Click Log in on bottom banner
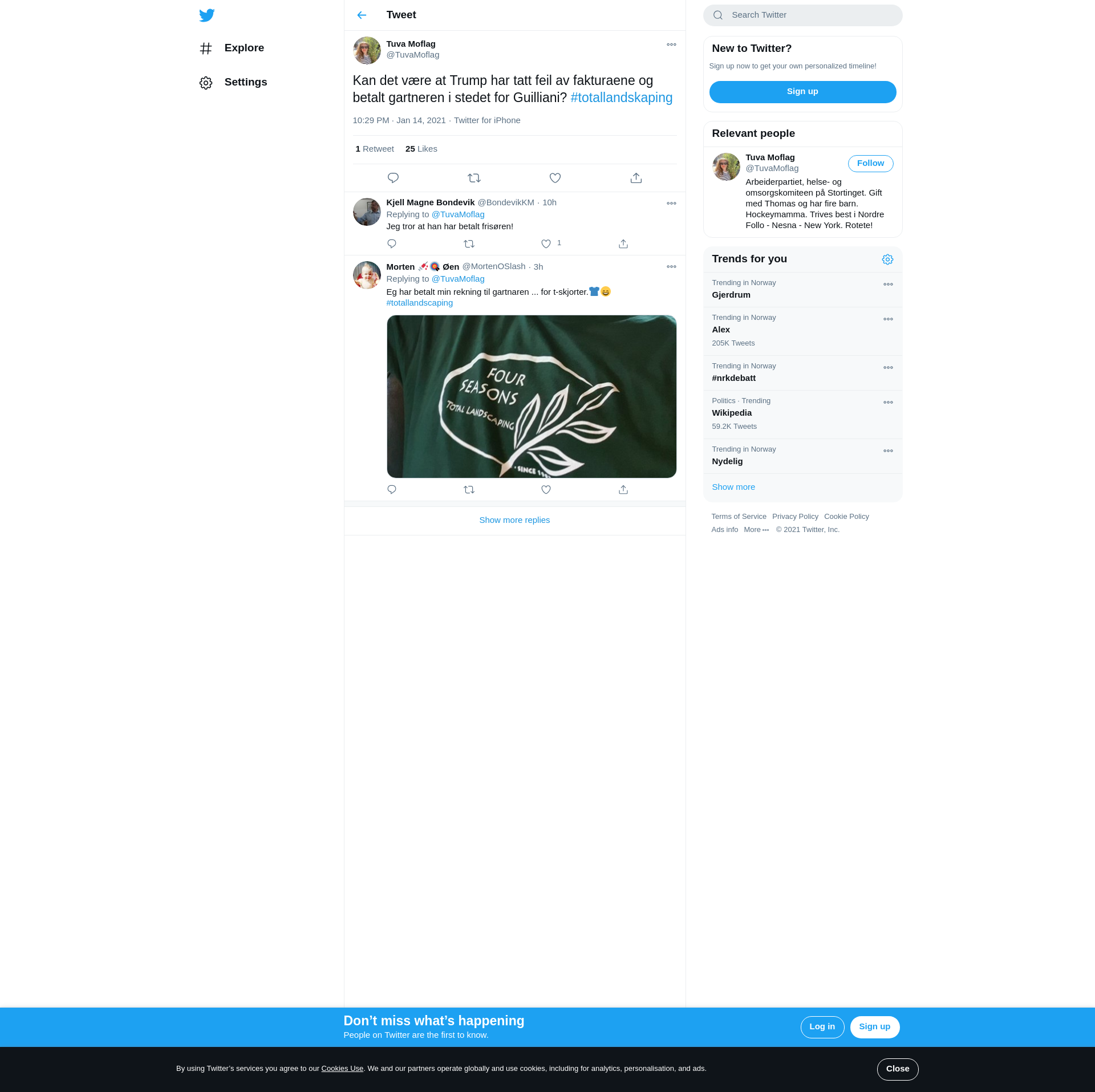Viewport: 1095px width, 1092px height. 822,1027
